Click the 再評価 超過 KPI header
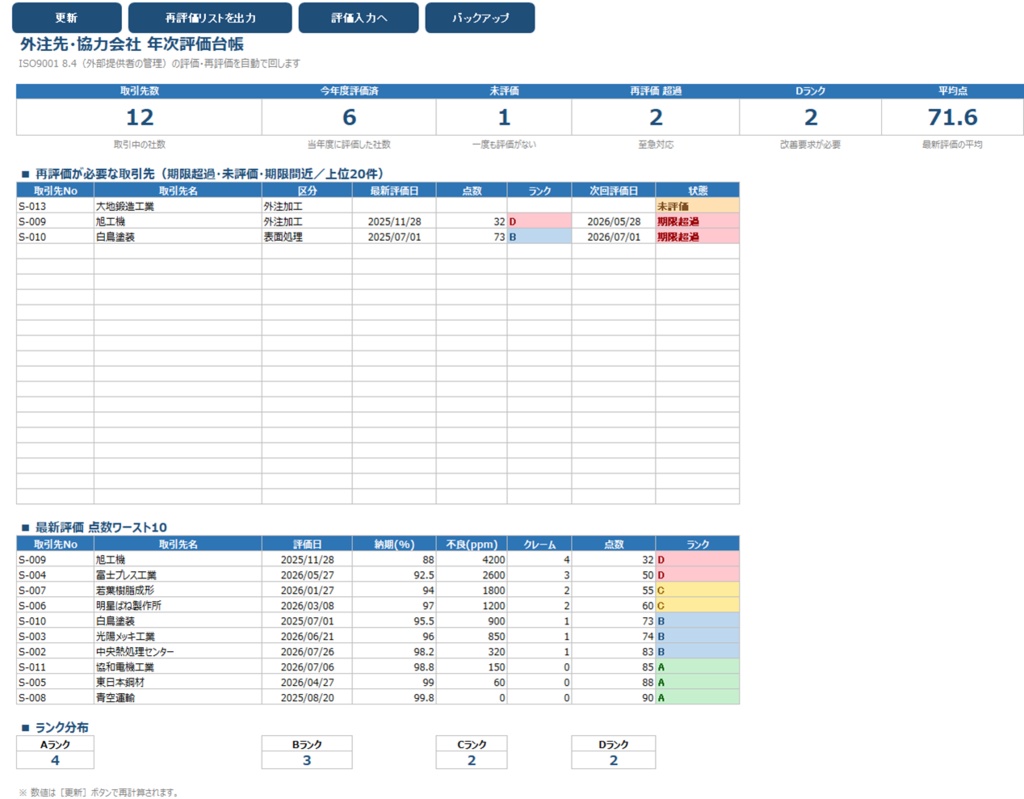1024x799 pixels. (x=655, y=91)
